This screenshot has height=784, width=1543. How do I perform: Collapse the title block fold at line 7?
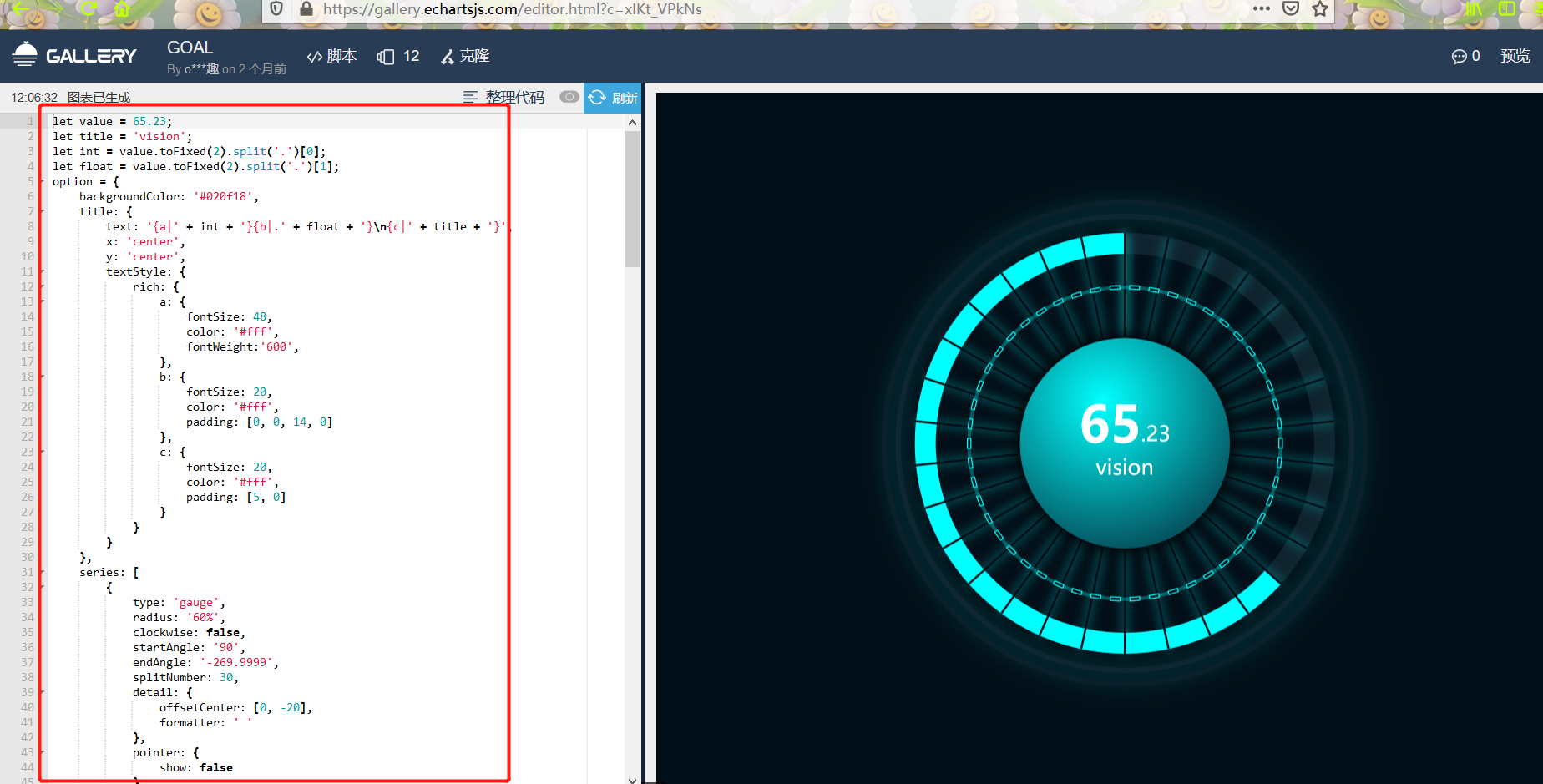pos(43,211)
